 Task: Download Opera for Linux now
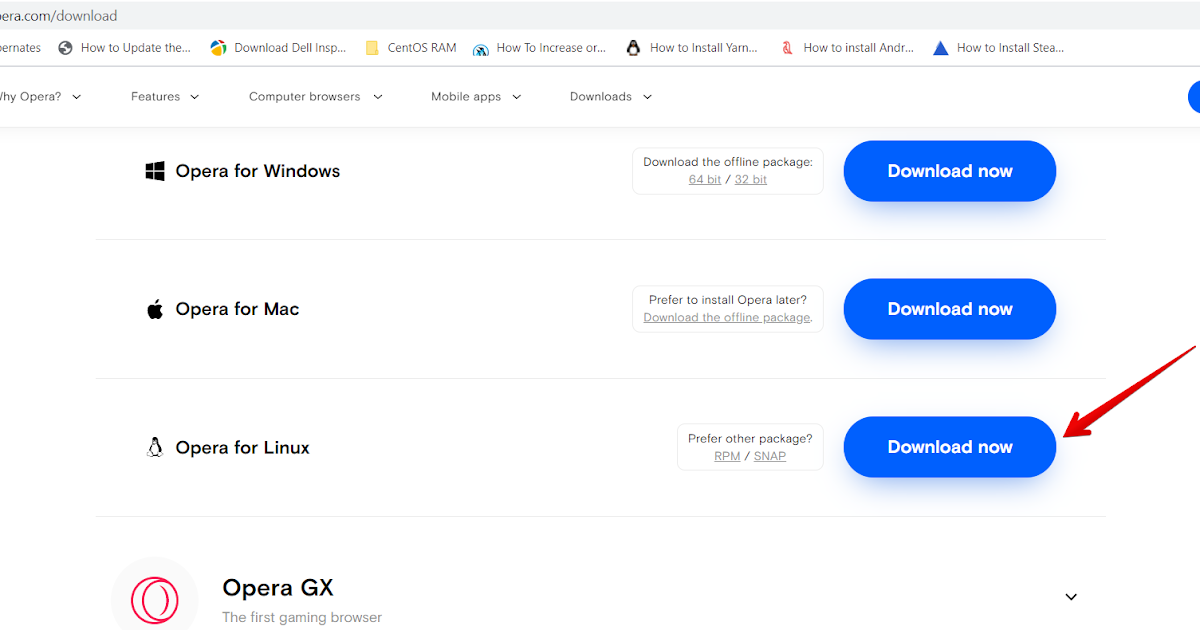(x=950, y=447)
